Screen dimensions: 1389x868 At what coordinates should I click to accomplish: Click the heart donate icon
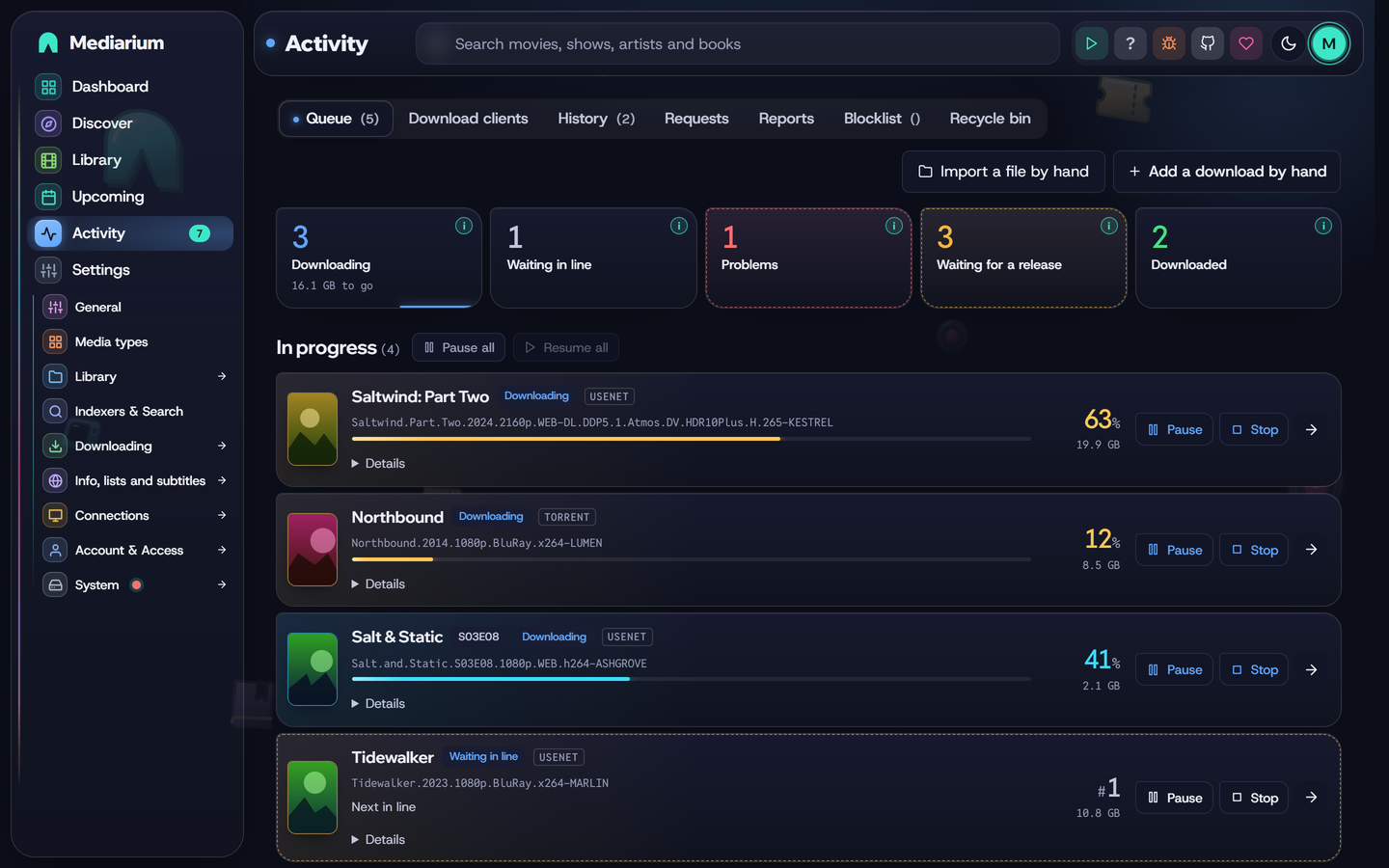click(1245, 43)
